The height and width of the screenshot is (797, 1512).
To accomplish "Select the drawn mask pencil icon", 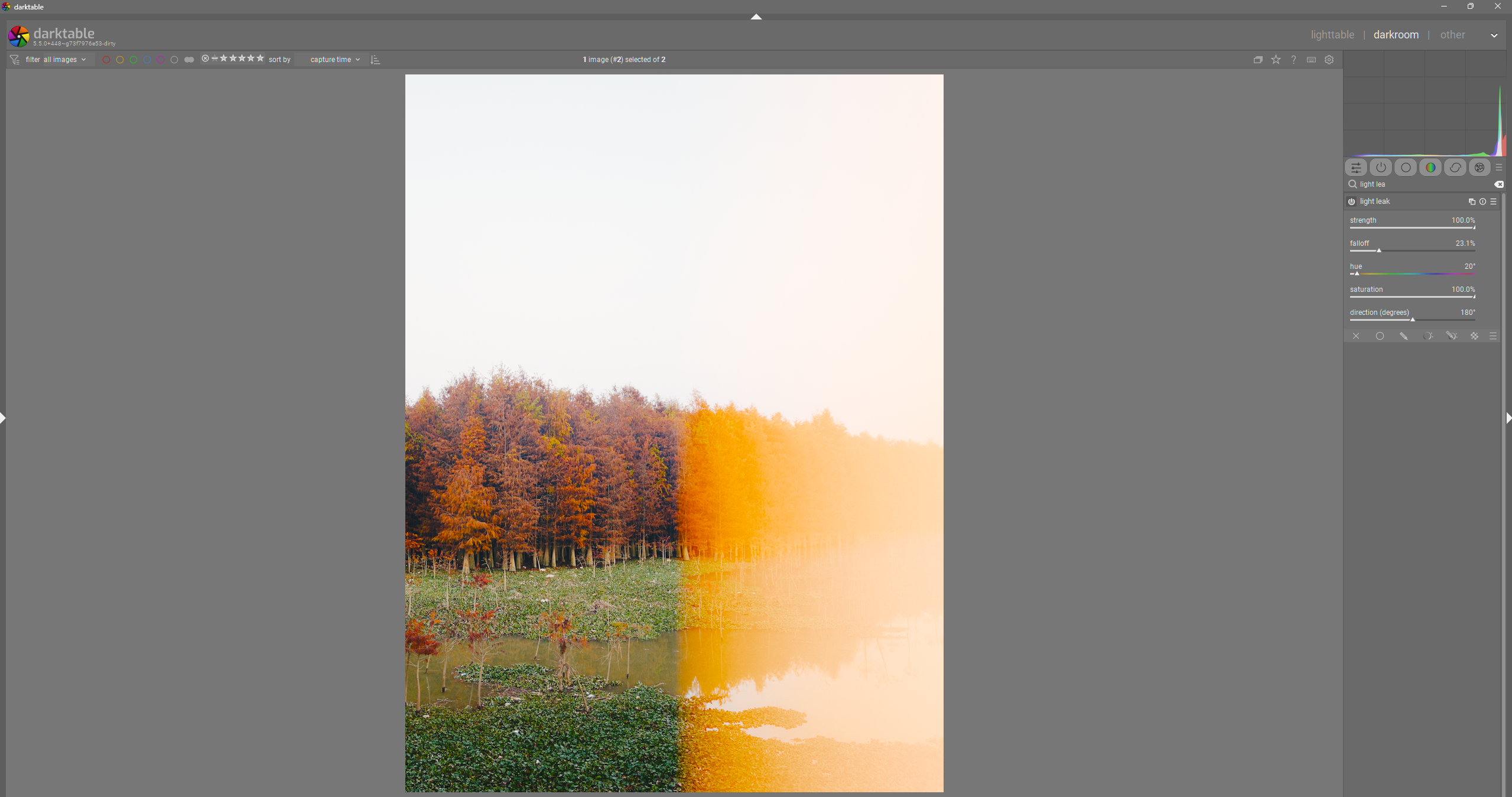I will coord(1404,336).
